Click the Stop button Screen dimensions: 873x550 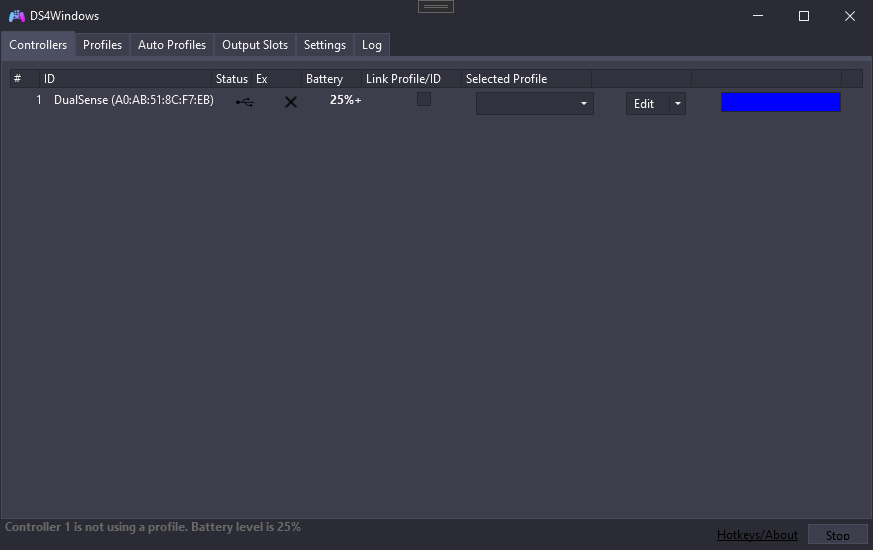(x=837, y=536)
